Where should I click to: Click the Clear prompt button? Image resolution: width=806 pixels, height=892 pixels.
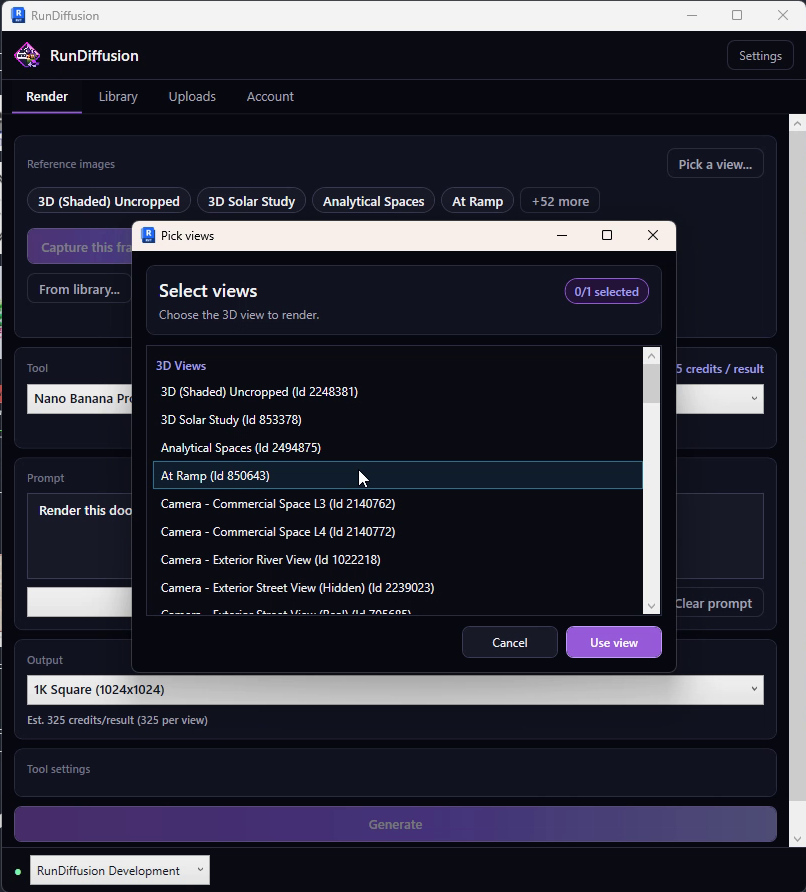pos(719,603)
